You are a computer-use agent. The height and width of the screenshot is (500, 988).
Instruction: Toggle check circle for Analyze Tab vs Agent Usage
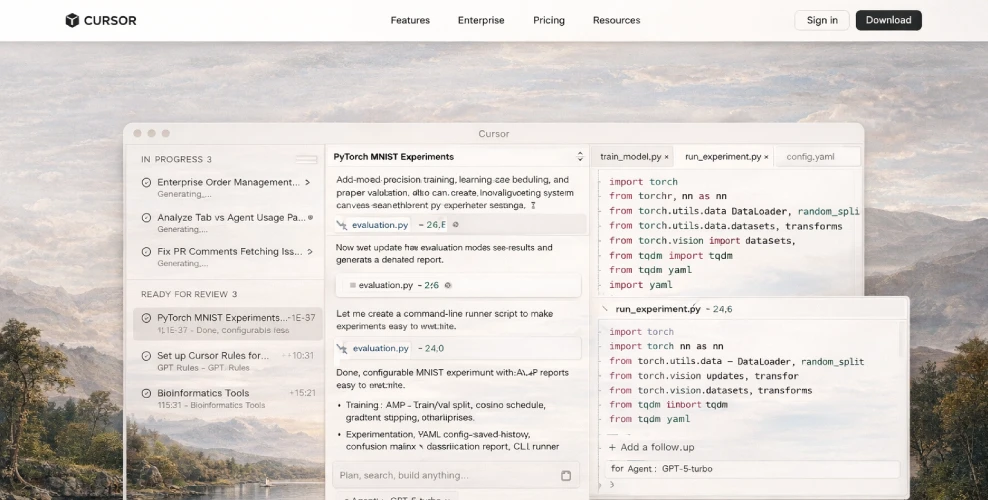coord(147,217)
